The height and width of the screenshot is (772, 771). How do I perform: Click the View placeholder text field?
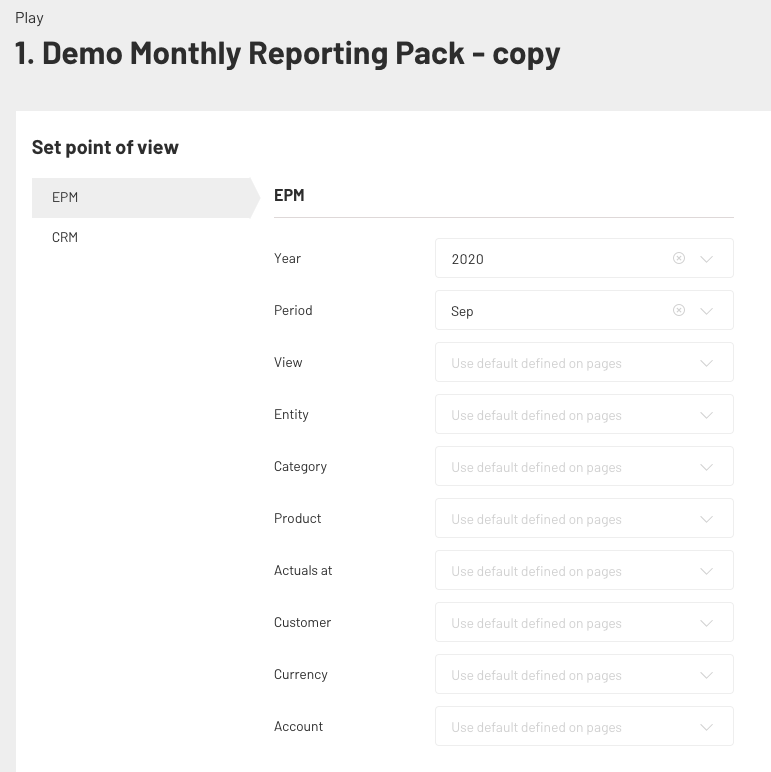tap(584, 362)
